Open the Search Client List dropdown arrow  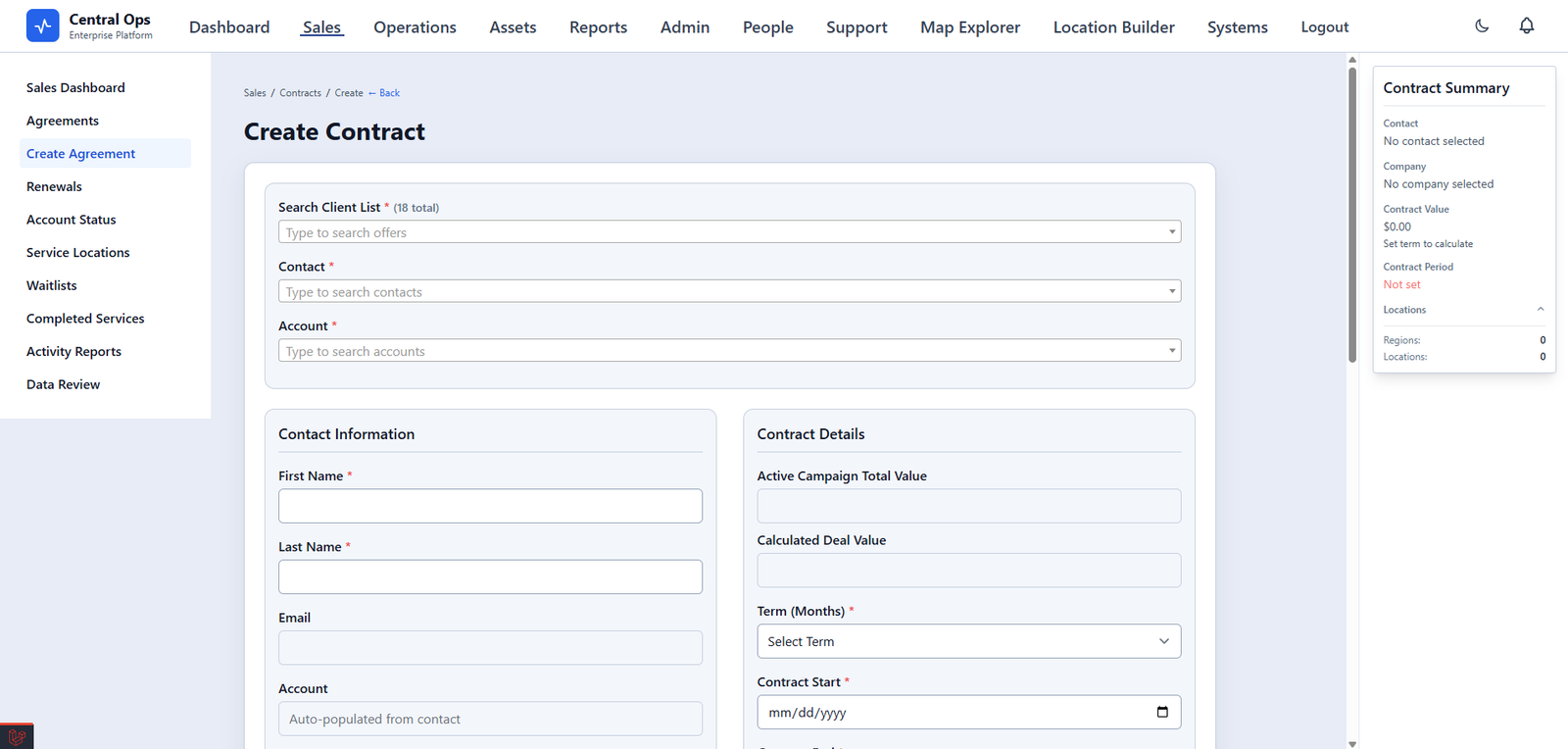tap(1172, 232)
